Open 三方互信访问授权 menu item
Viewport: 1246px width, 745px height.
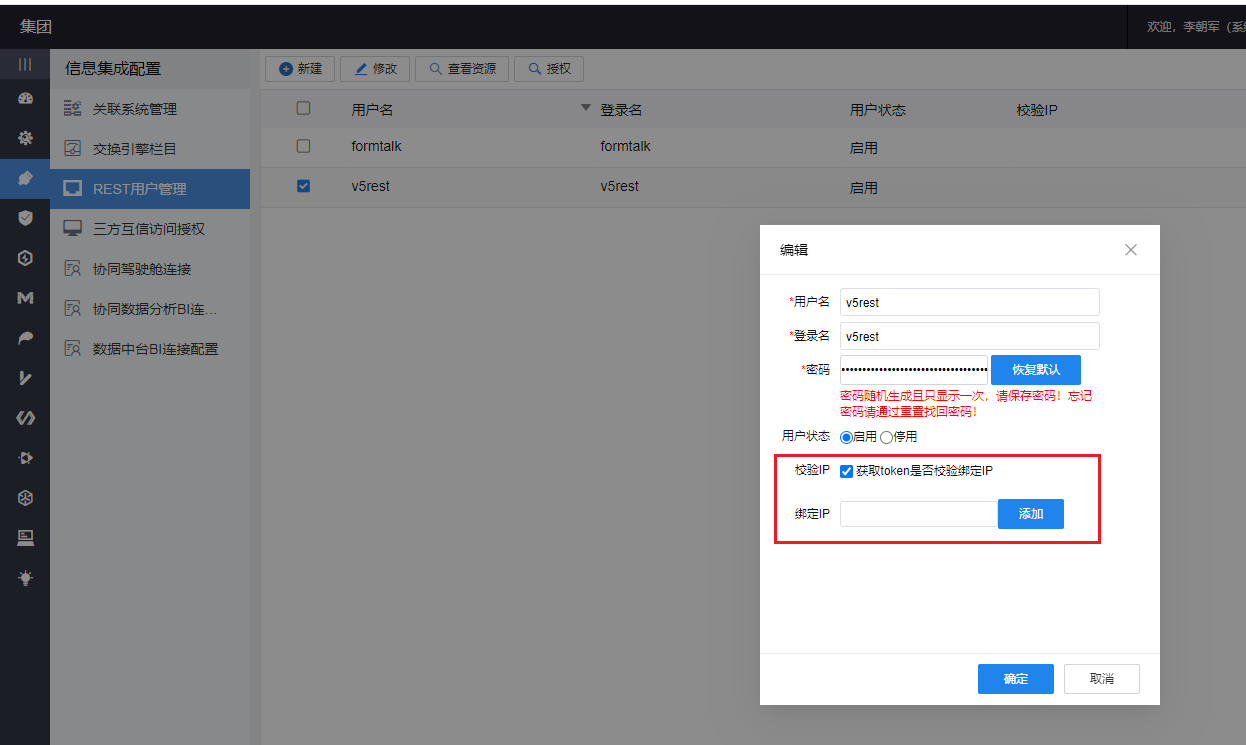click(148, 229)
